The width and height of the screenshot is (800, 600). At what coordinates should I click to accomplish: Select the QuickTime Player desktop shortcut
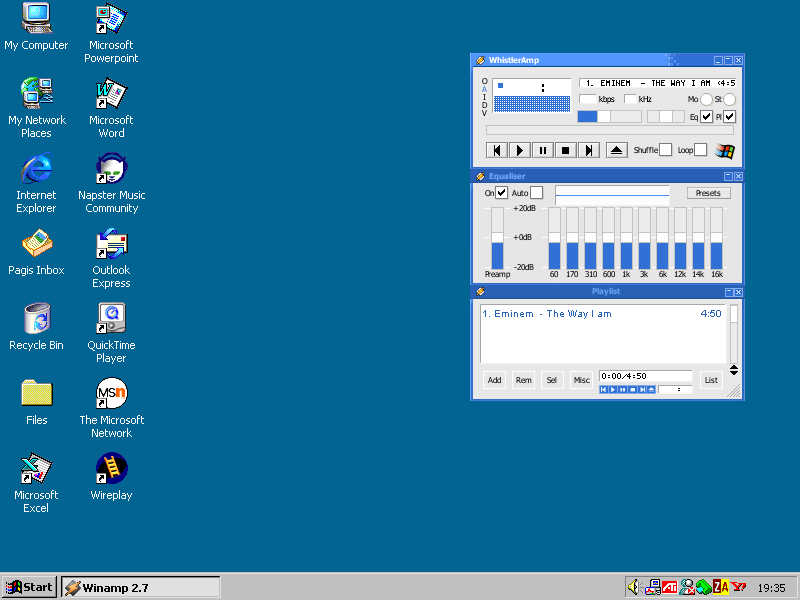(111, 319)
